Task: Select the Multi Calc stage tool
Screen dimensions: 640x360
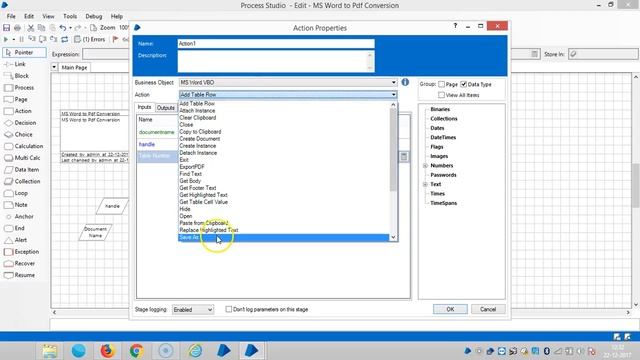Action: pyautogui.click(x=22, y=158)
